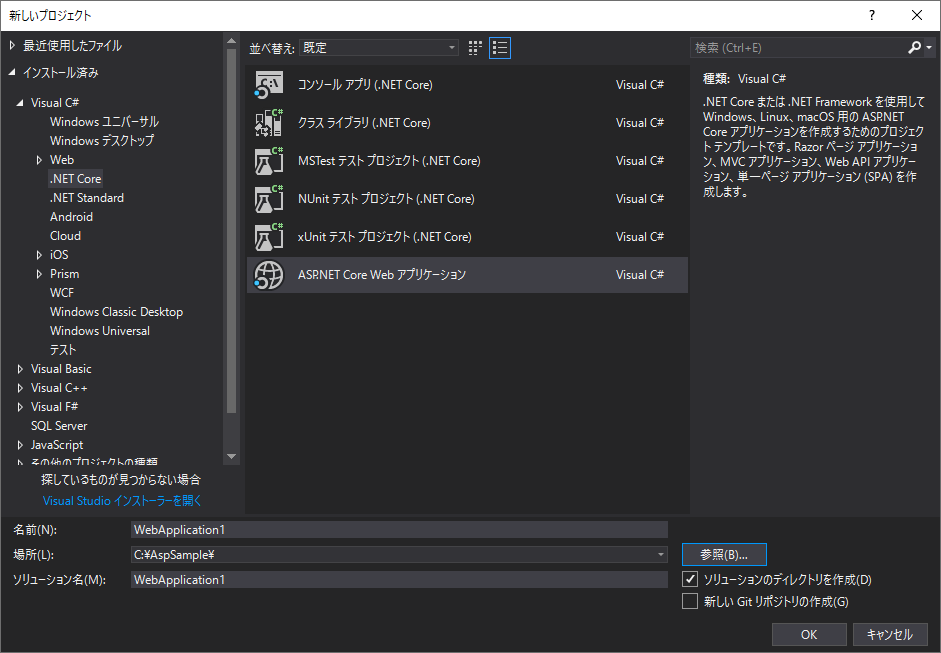Image resolution: width=941 pixels, height=653 pixels.
Task: Select the コンソール アプリ (.NET Core) template icon
Action: pos(269,84)
